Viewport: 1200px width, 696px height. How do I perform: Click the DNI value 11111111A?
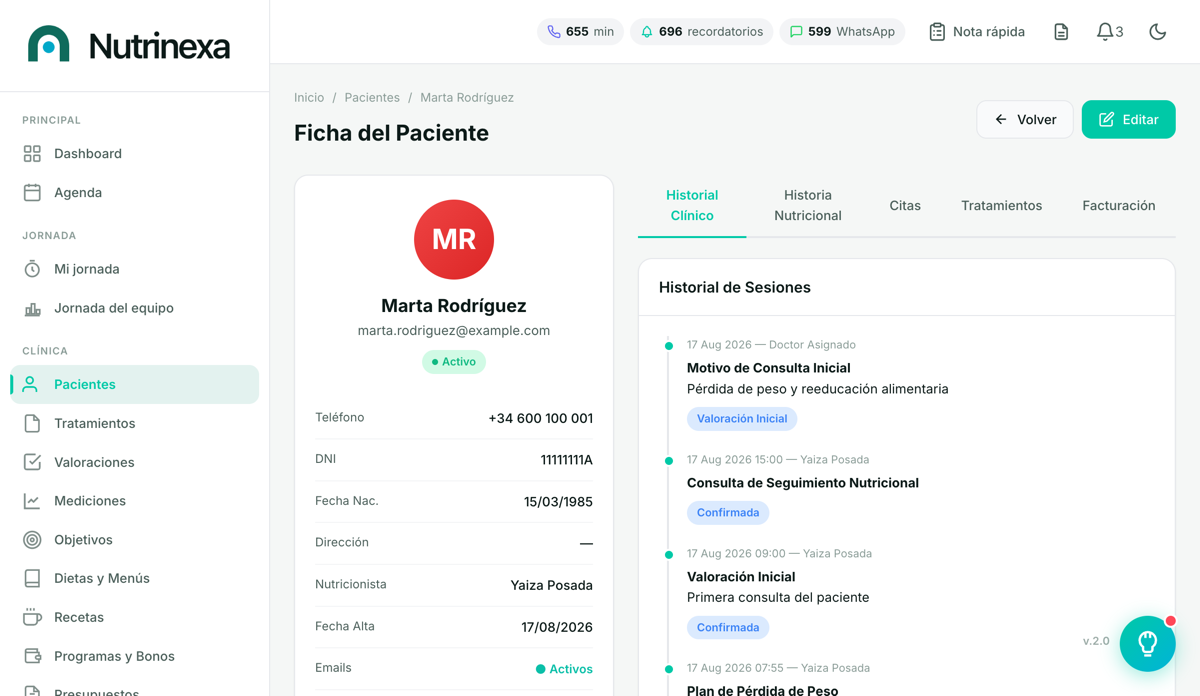pyautogui.click(x=567, y=460)
